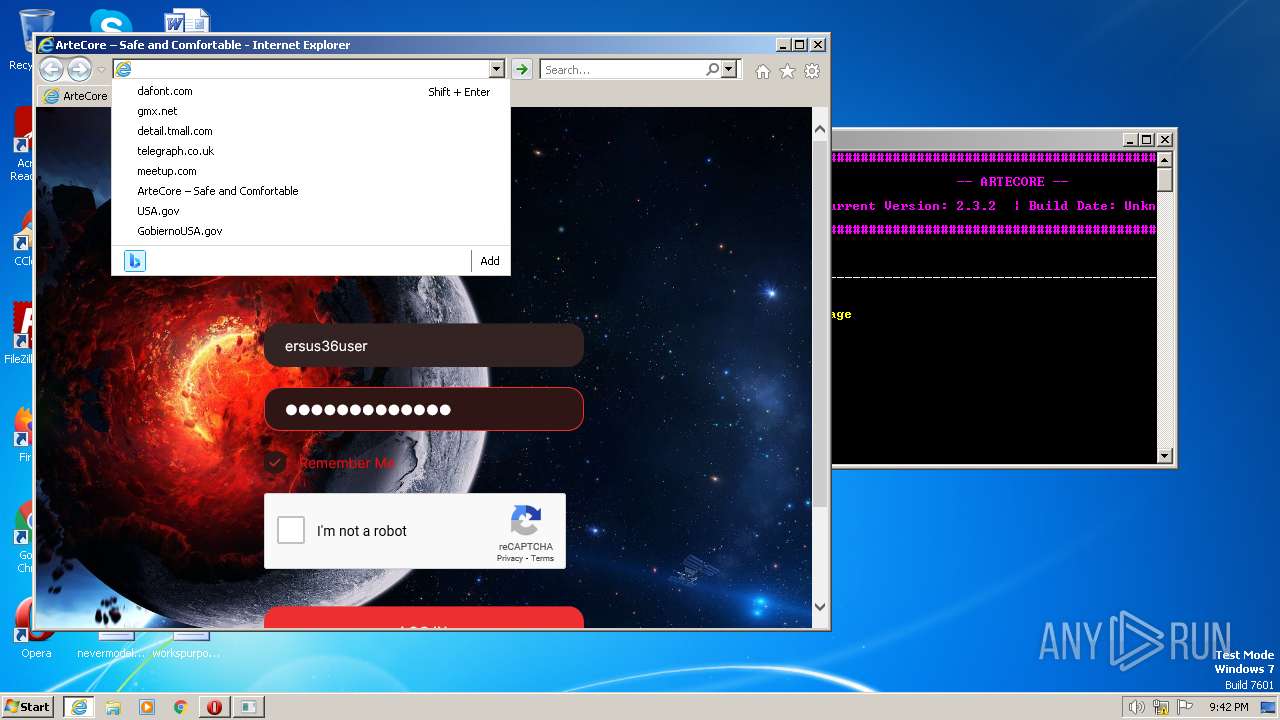Click the volume tray icon
Screen dimensions: 1280x720
[x=1136, y=707]
